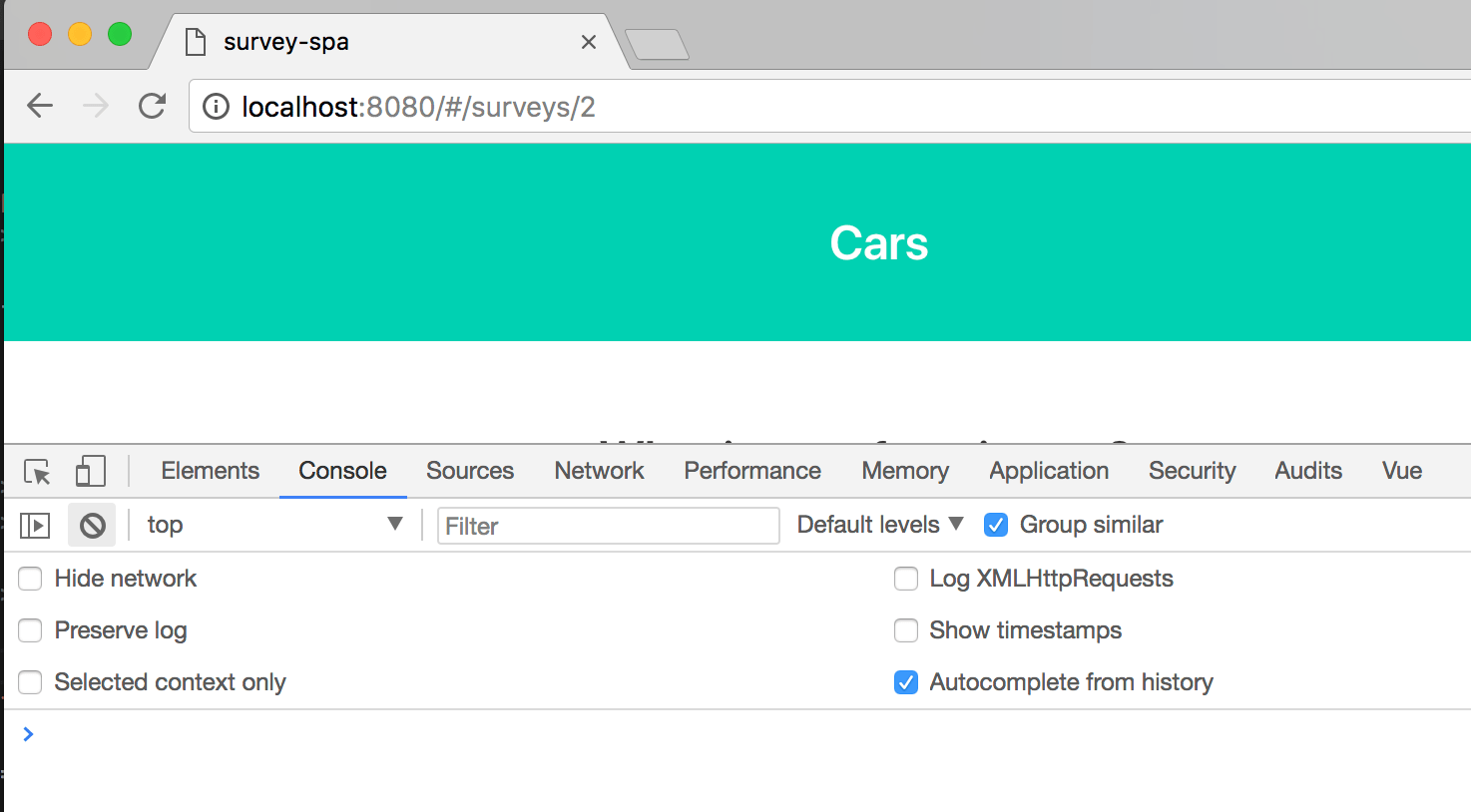Viewport: 1471px width, 812px height.
Task: Toggle the device toolbar
Action: point(90,470)
